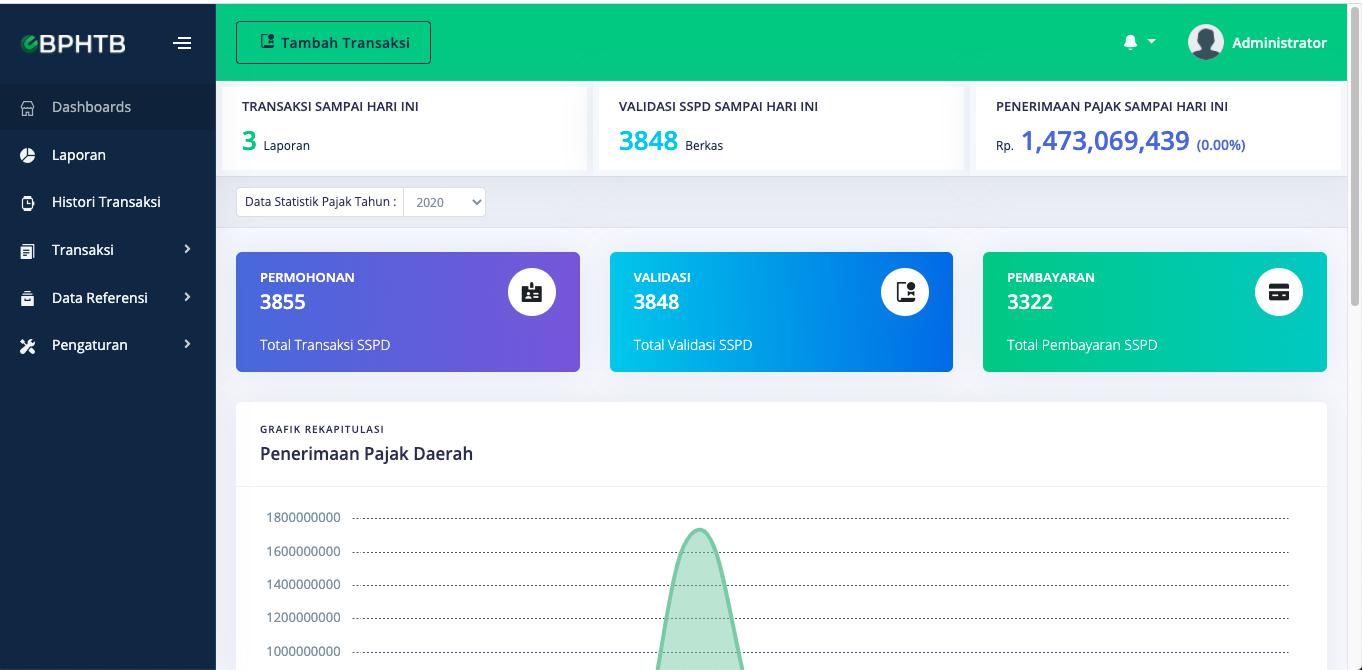1362x670 pixels.
Task: Click the 'TRANSAKSI SAMPAI HARI INI' label
Action: point(330,106)
